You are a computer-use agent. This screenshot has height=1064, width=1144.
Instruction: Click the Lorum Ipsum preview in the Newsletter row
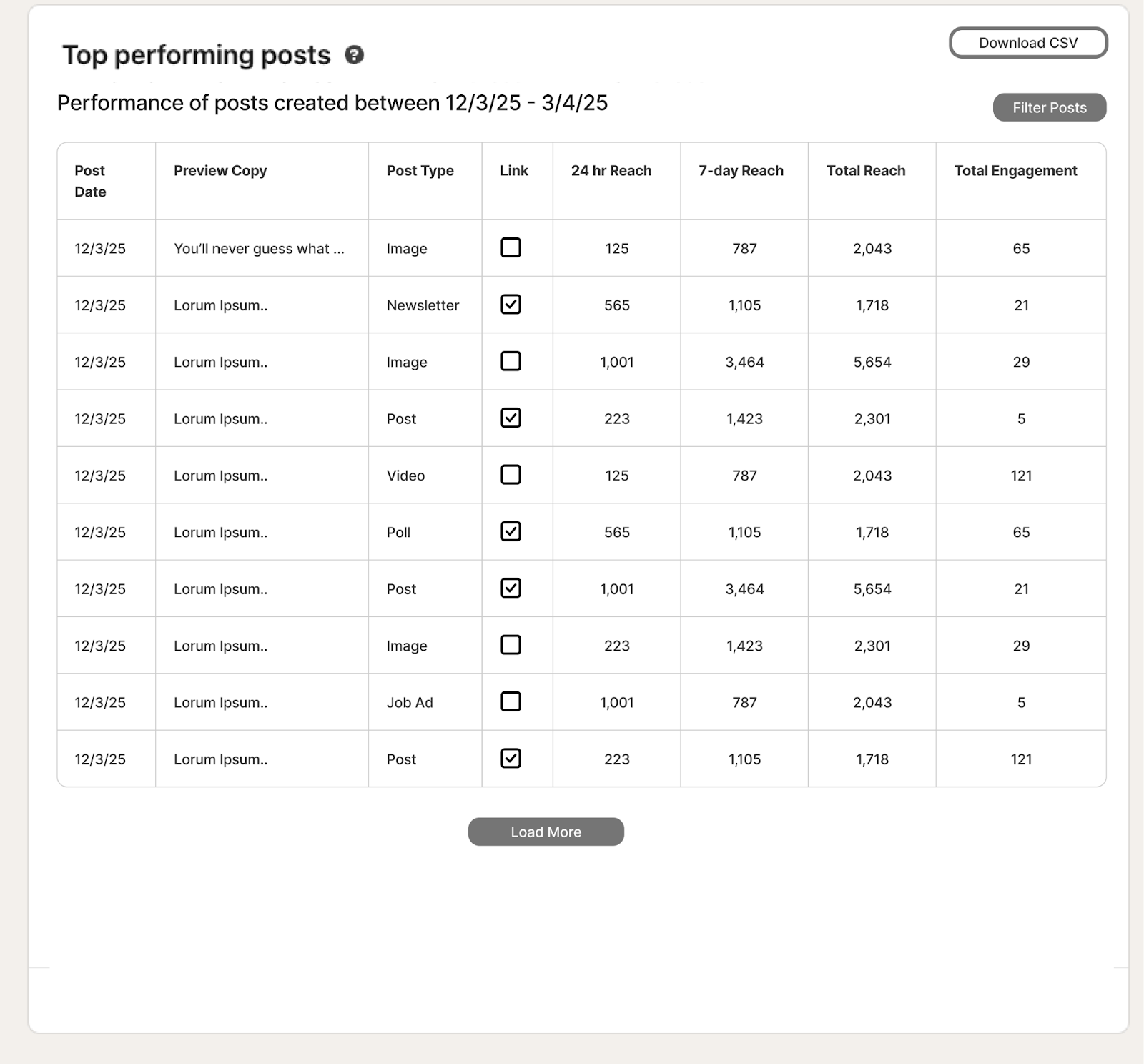(x=220, y=305)
